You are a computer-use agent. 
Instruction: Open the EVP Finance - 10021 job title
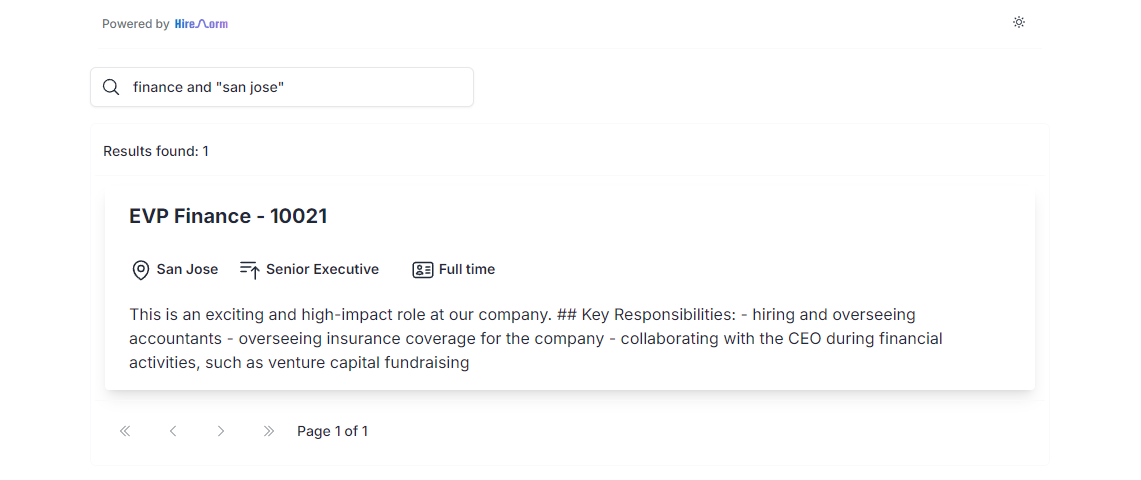tap(228, 216)
